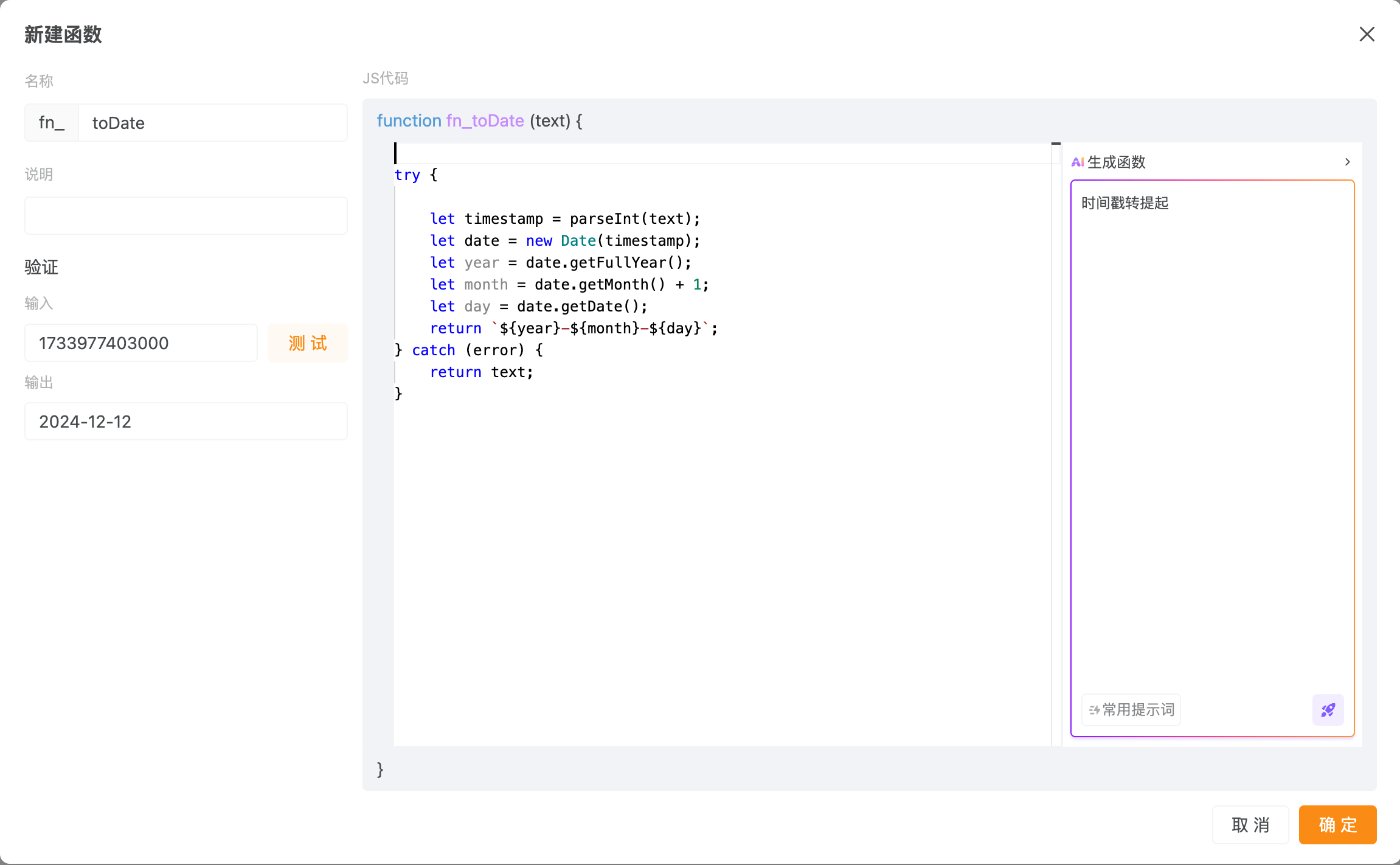This screenshot has width=1400, height=865.
Task: Click the 输出 label
Action: [39, 383]
